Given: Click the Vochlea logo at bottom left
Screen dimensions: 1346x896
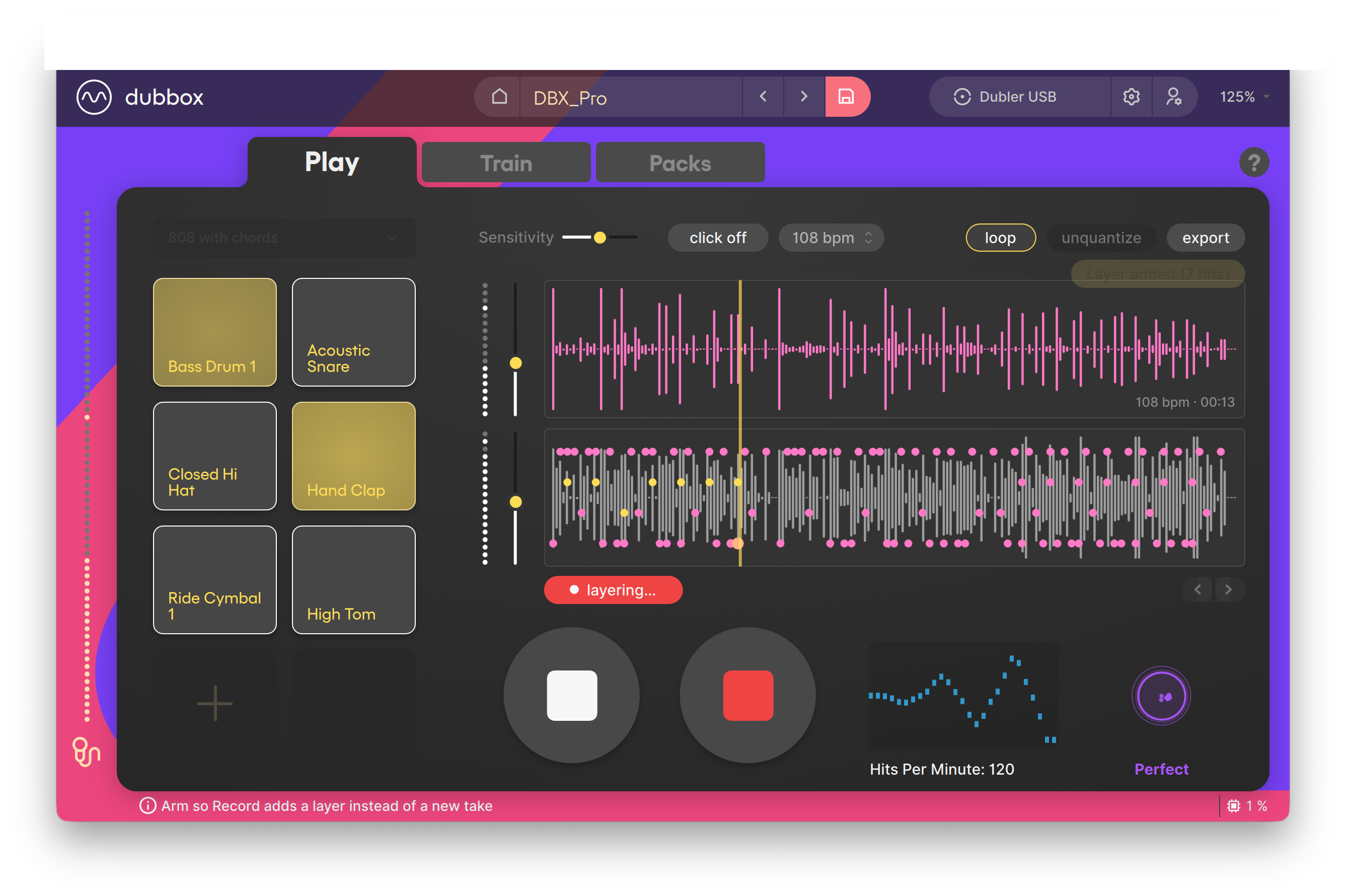Looking at the screenshot, I should click(x=86, y=752).
